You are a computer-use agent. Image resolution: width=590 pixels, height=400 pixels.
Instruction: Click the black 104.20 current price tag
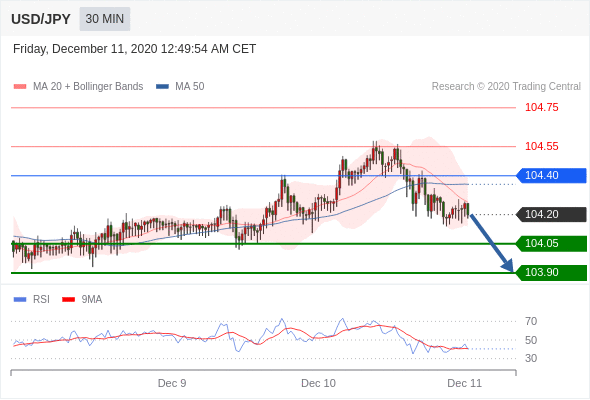(551, 214)
